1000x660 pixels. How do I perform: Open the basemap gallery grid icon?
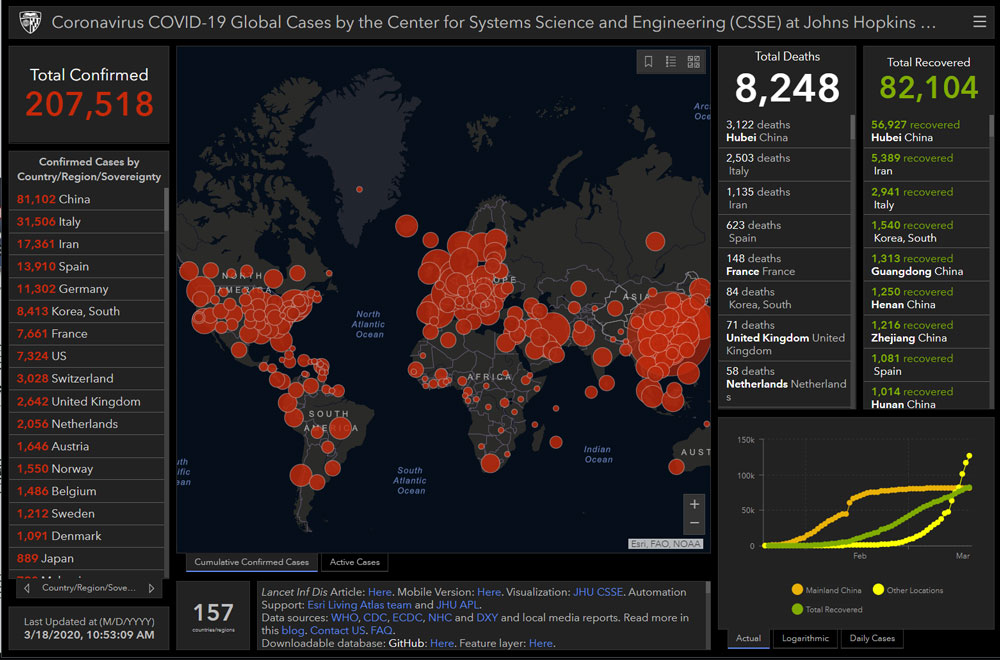[x=693, y=61]
